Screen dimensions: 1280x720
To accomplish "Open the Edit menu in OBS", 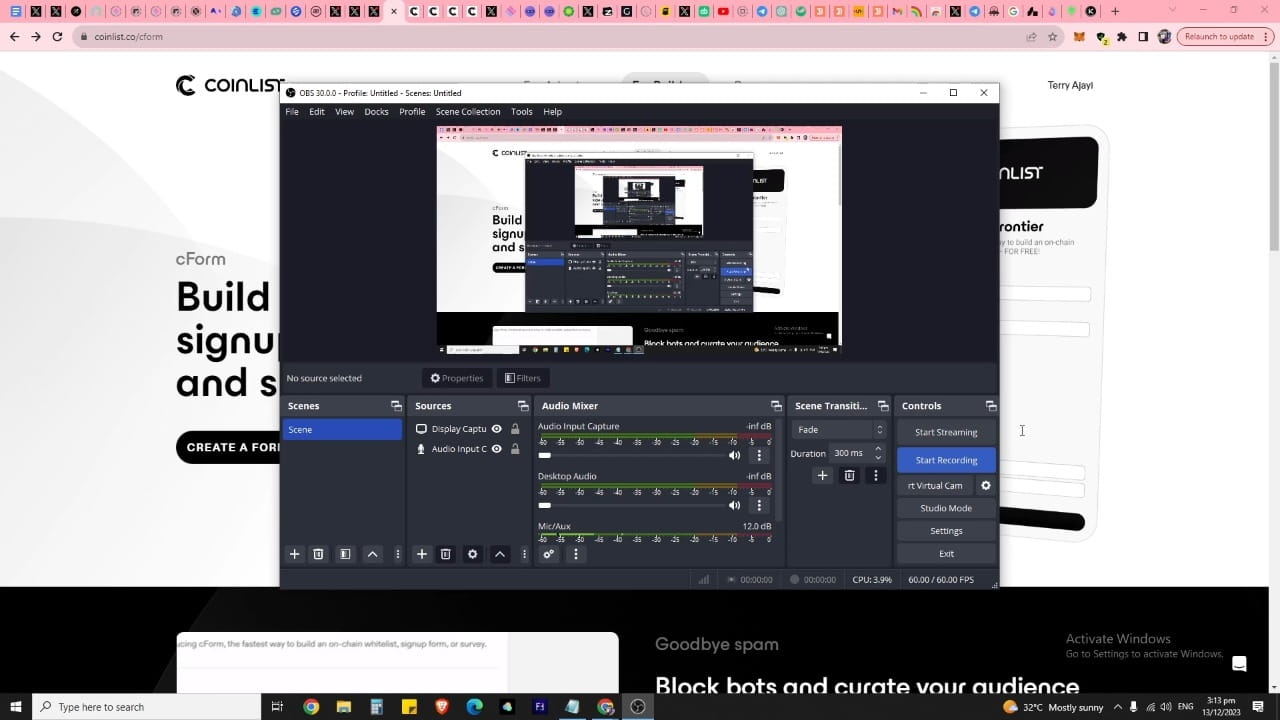I will tap(317, 112).
